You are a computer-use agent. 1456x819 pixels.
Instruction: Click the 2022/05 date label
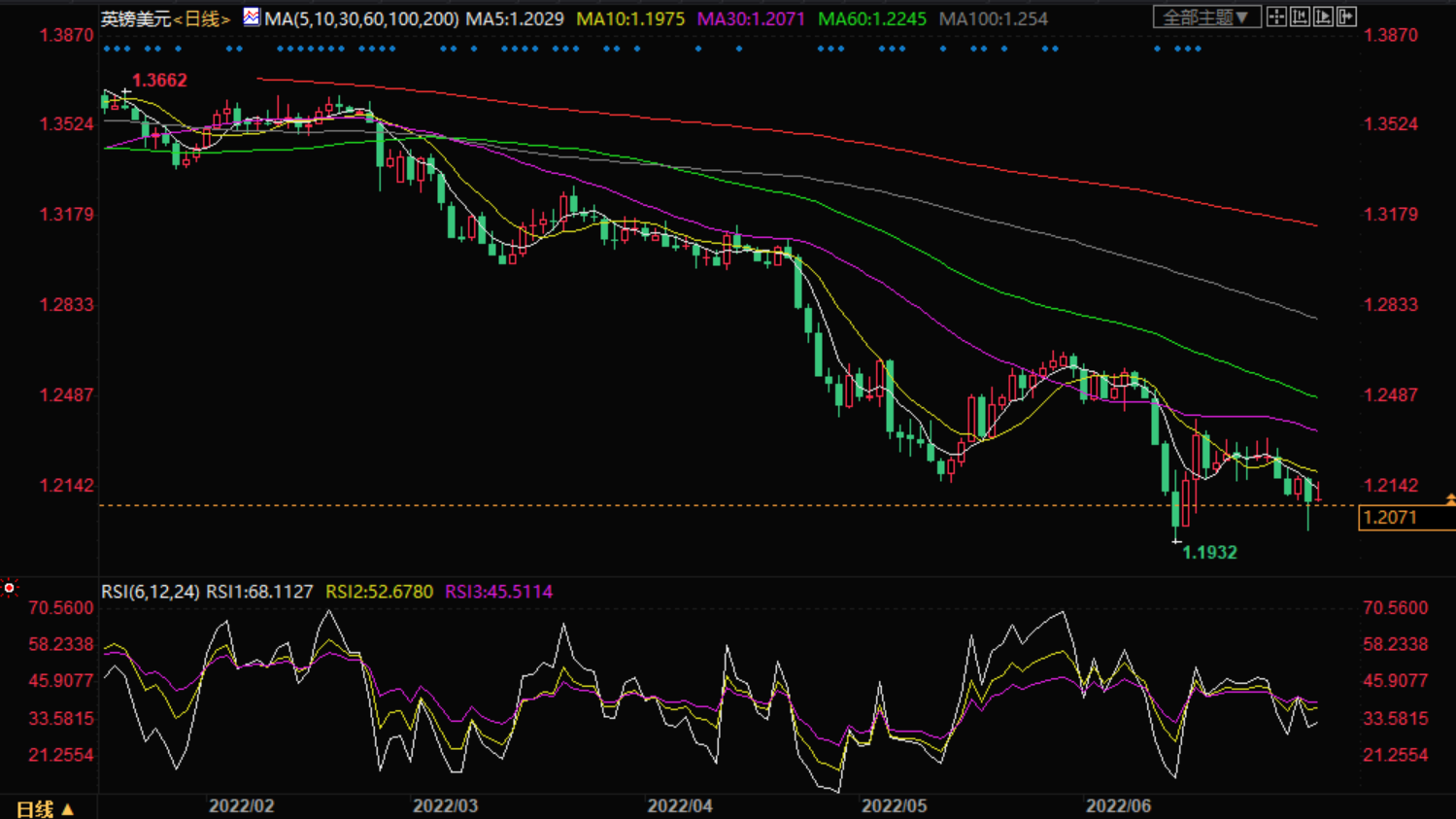[895, 806]
